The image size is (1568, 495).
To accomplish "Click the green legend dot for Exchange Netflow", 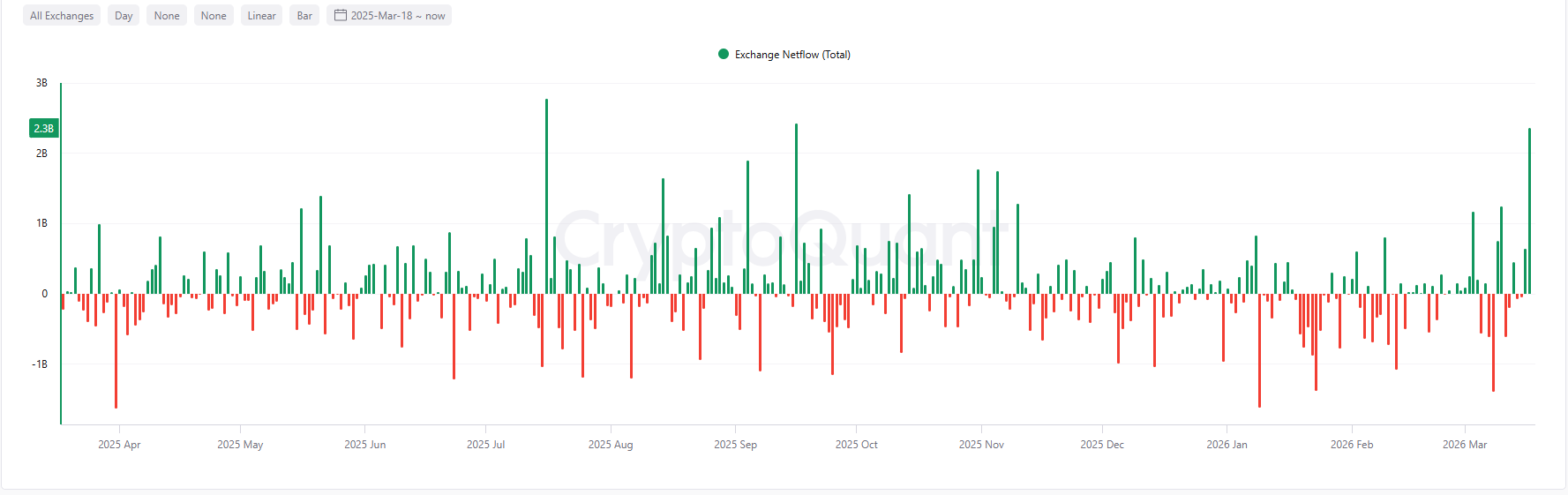I will 724,54.
